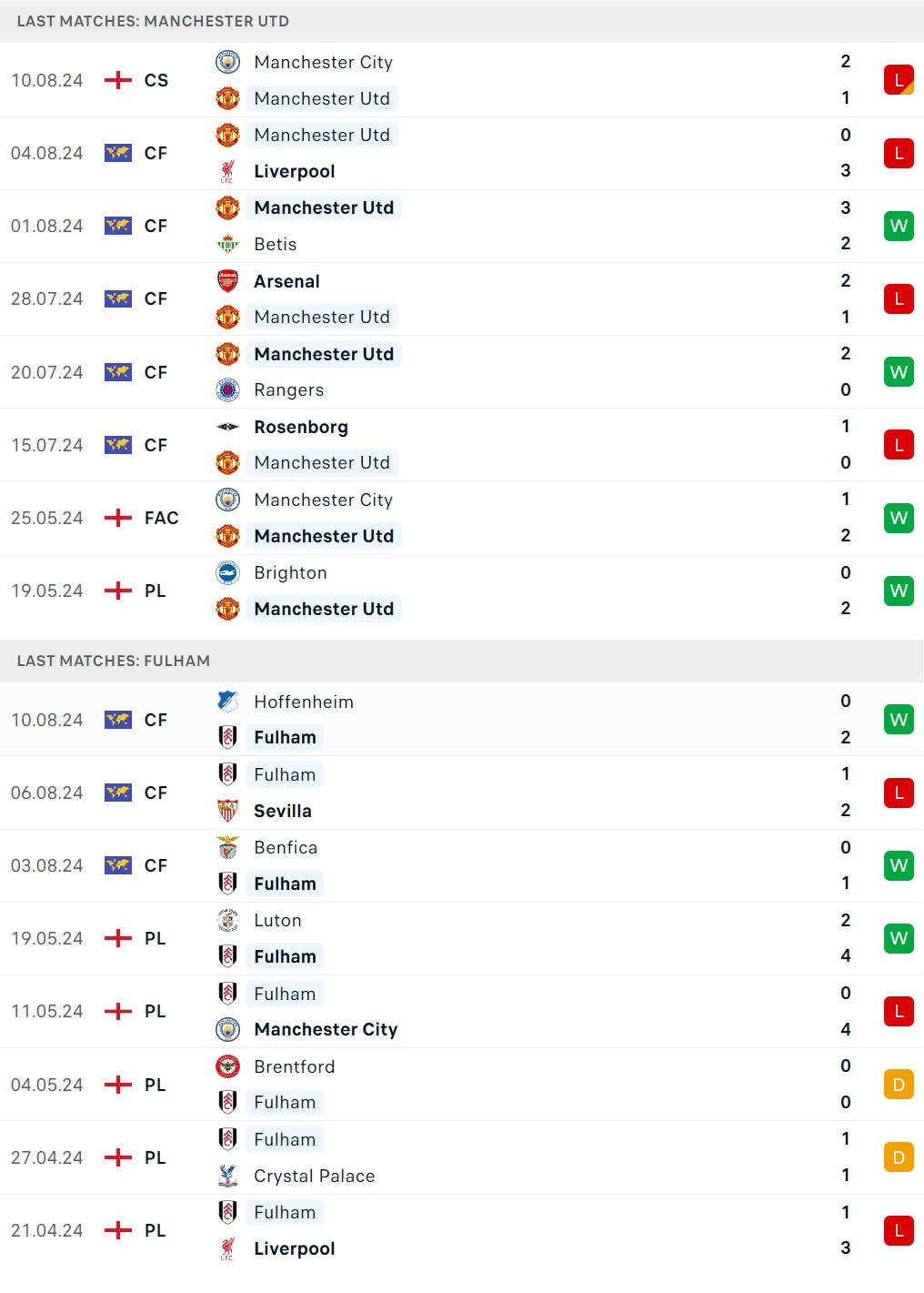The width and height of the screenshot is (924, 1293).
Task: Click the Benfica club crest icon
Action: [x=227, y=847]
